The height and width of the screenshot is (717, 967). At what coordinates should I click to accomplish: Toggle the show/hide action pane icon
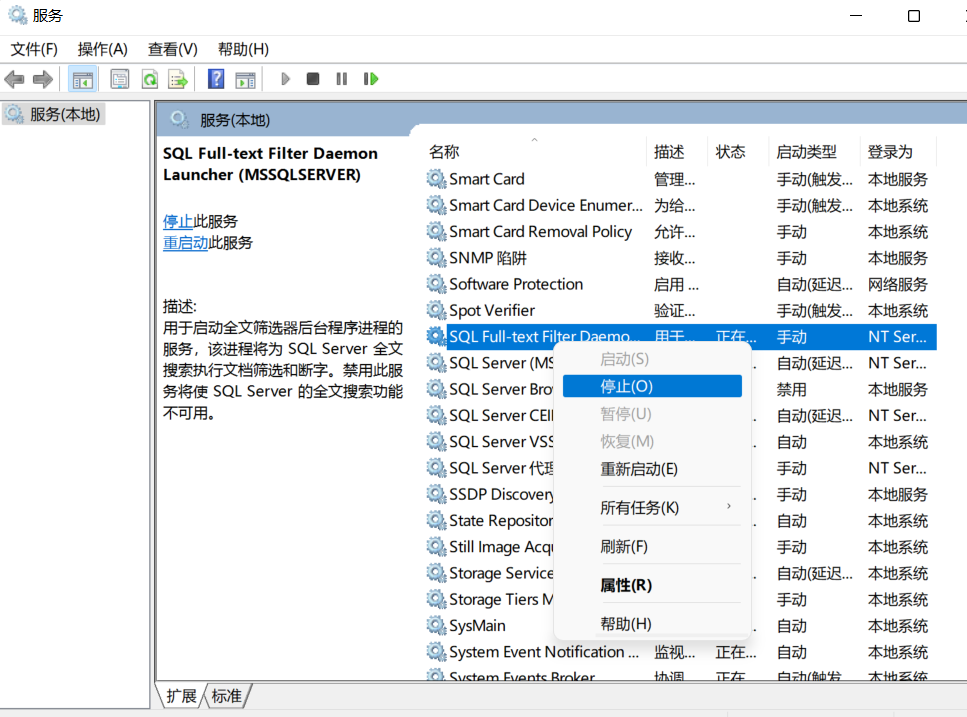(x=245, y=79)
